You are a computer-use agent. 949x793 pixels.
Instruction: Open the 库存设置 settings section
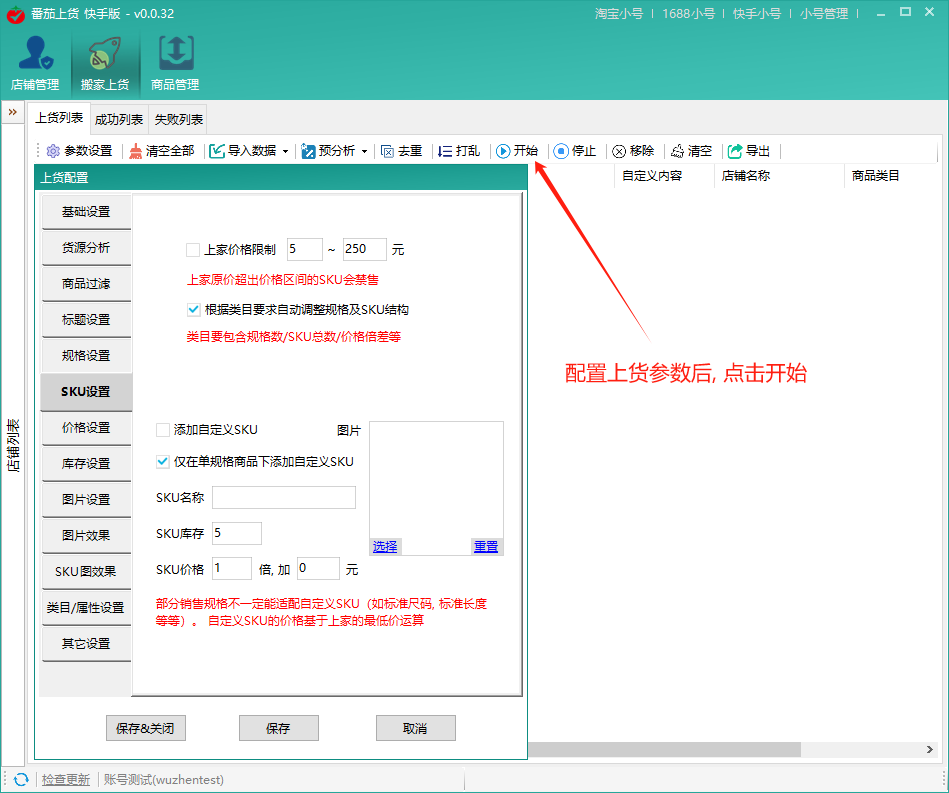86,463
